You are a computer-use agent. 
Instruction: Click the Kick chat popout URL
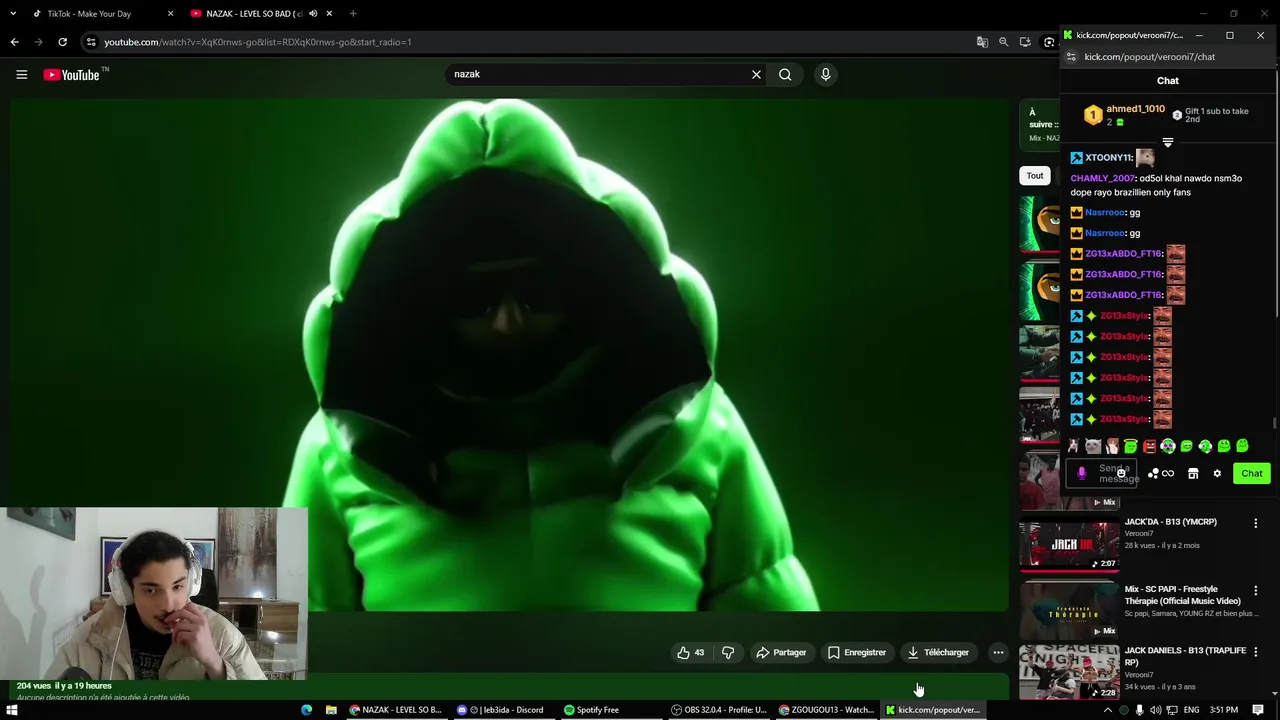tap(1149, 57)
